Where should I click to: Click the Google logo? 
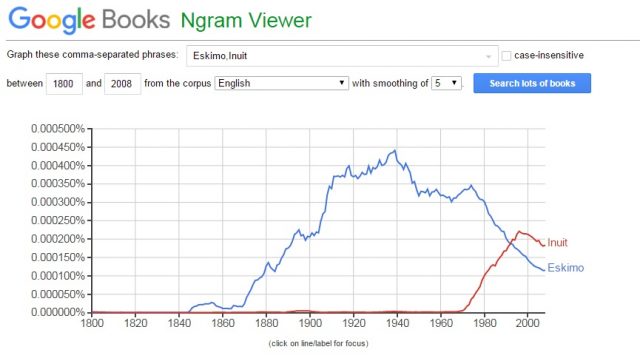pyautogui.click(x=51, y=20)
